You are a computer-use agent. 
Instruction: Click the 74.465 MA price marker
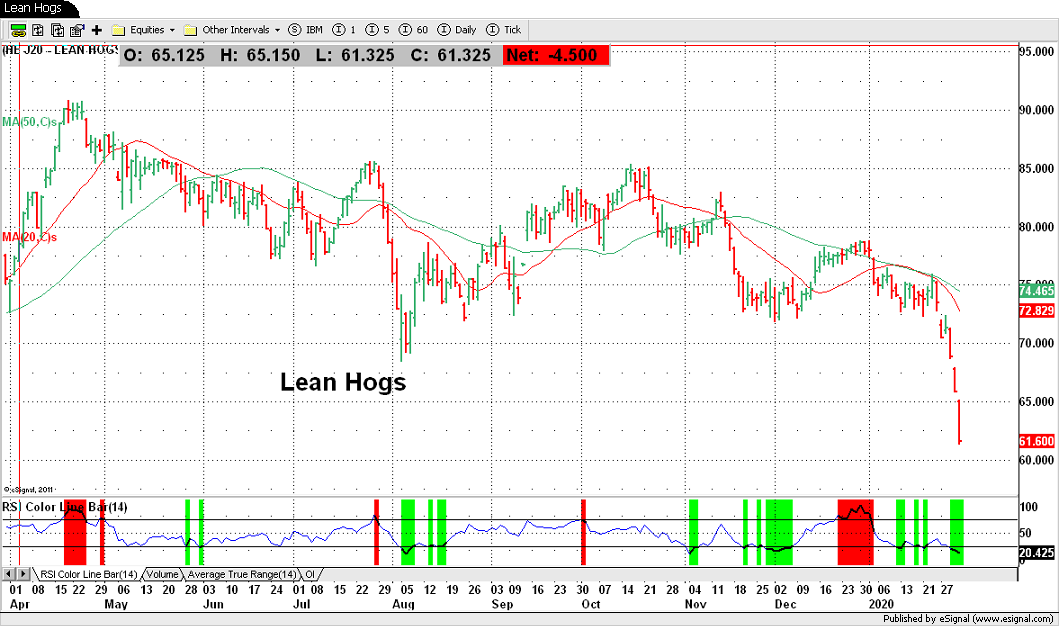(1037, 291)
